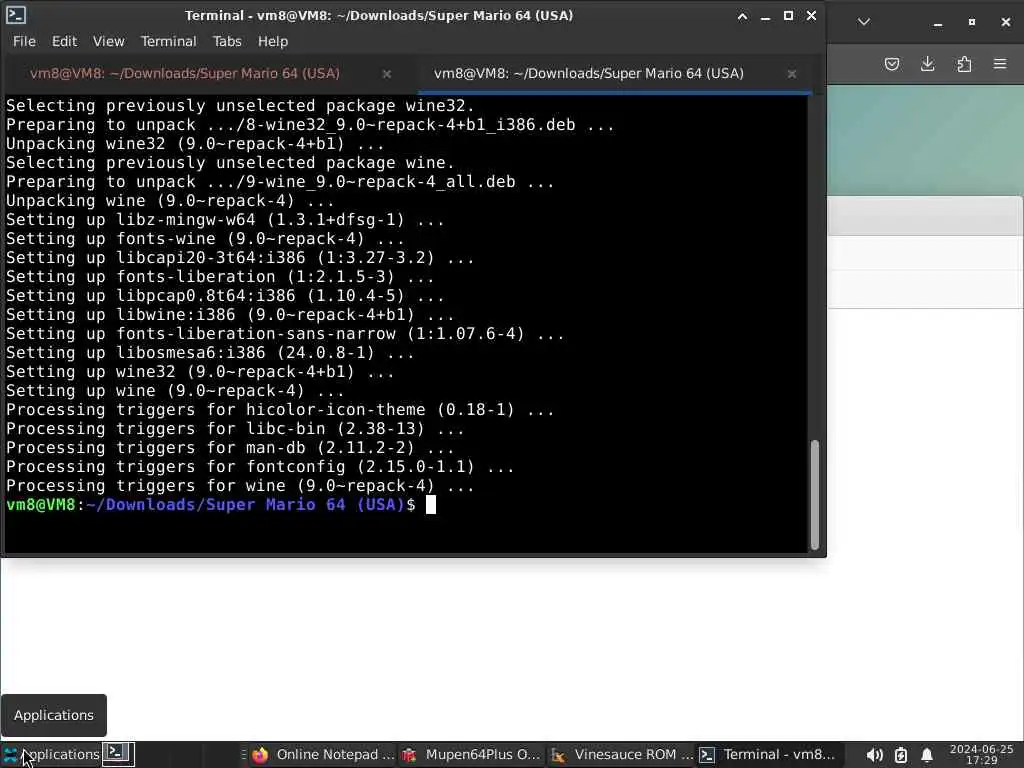The image size is (1024, 768).
Task: Open the View menu in Terminal
Action: pyautogui.click(x=108, y=41)
